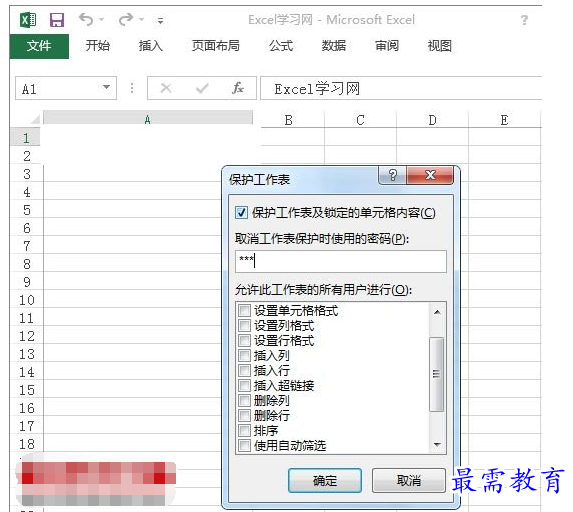Switch to the 插入 tab
This screenshot has height=512, width=573.
[x=151, y=46]
